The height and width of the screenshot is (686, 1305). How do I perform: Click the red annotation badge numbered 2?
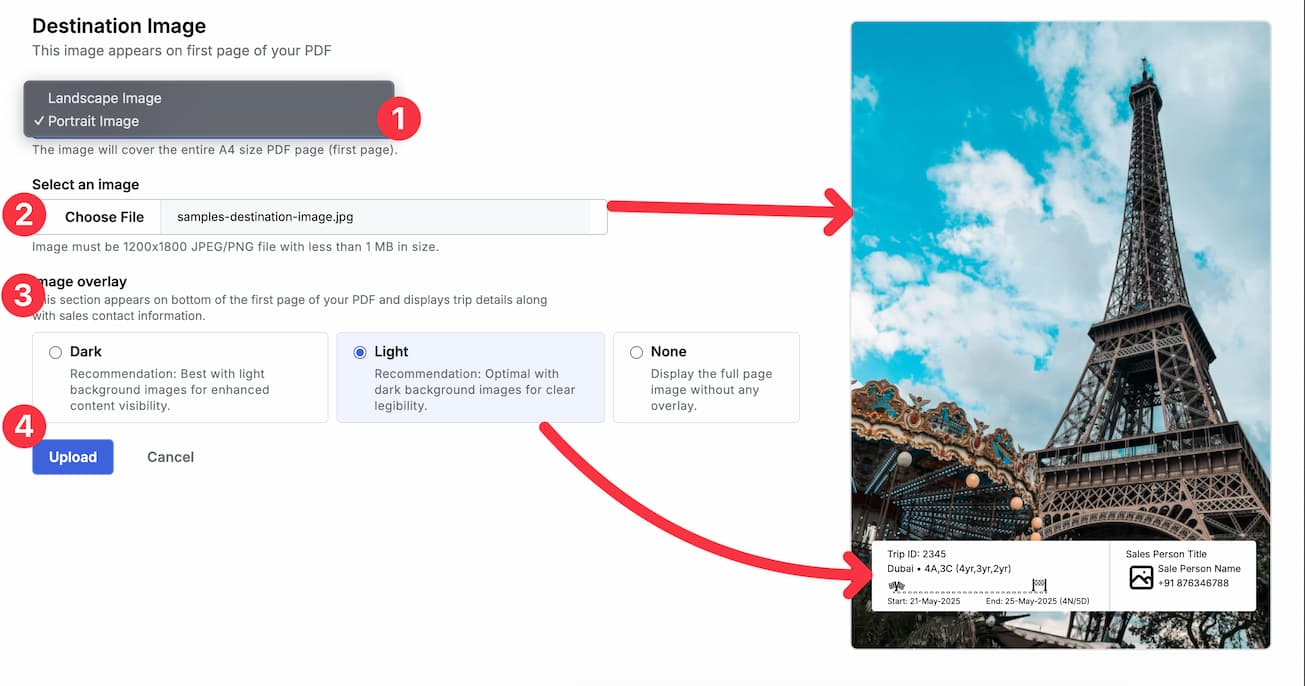point(22,215)
